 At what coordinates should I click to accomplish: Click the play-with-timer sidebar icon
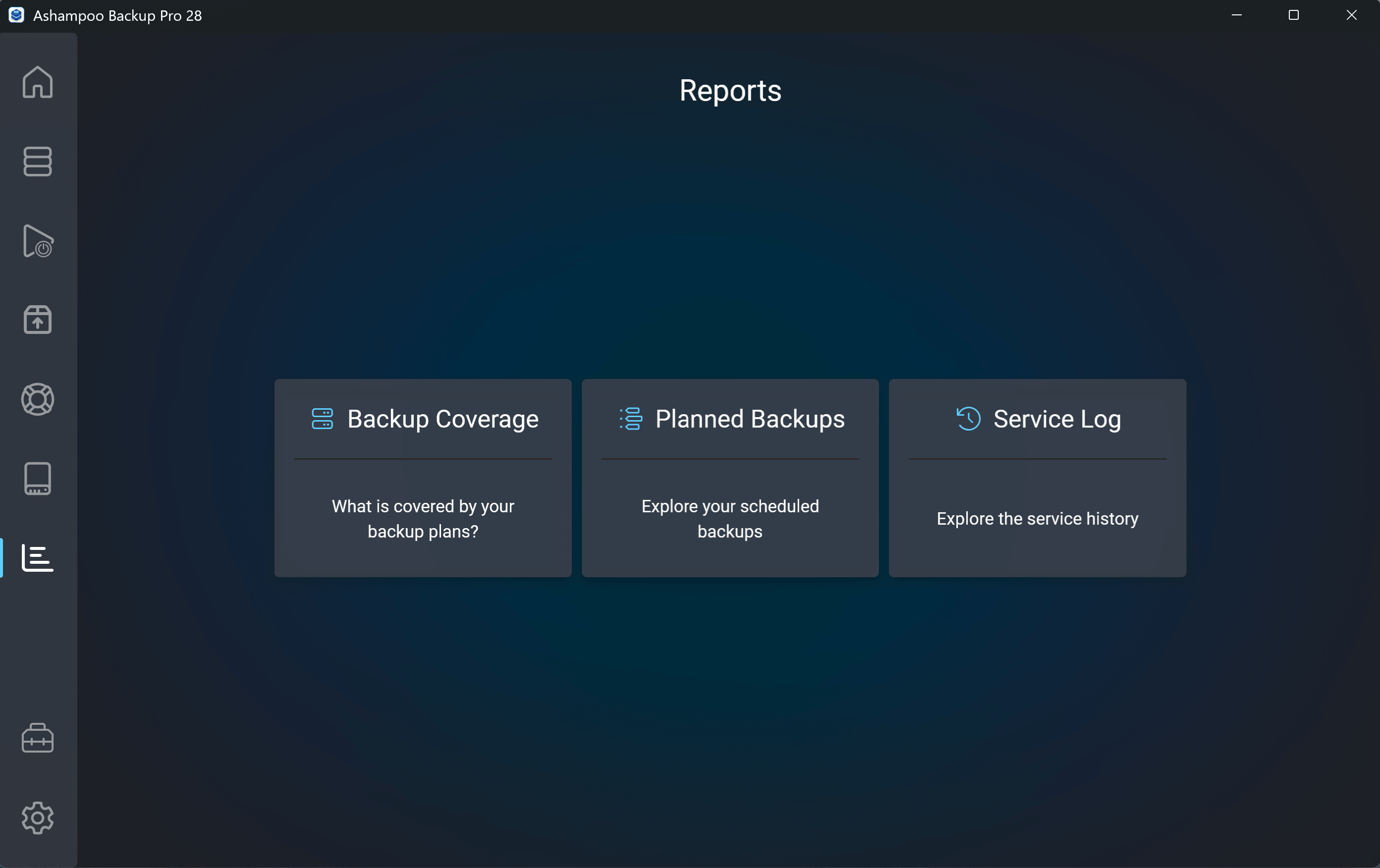click(x=38, y=241)
